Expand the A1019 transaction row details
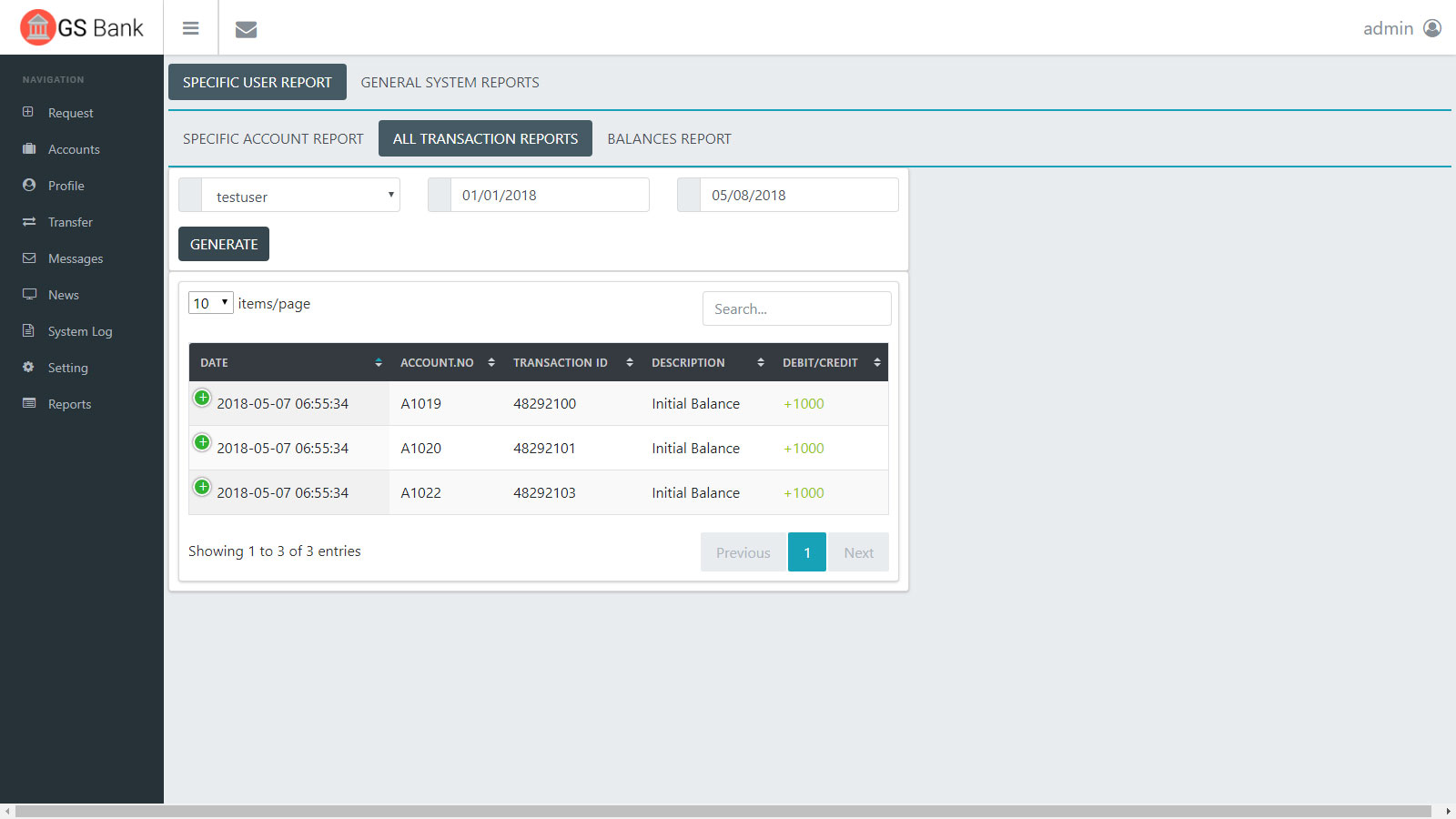 pyautogui.click(x=202, y=398)
